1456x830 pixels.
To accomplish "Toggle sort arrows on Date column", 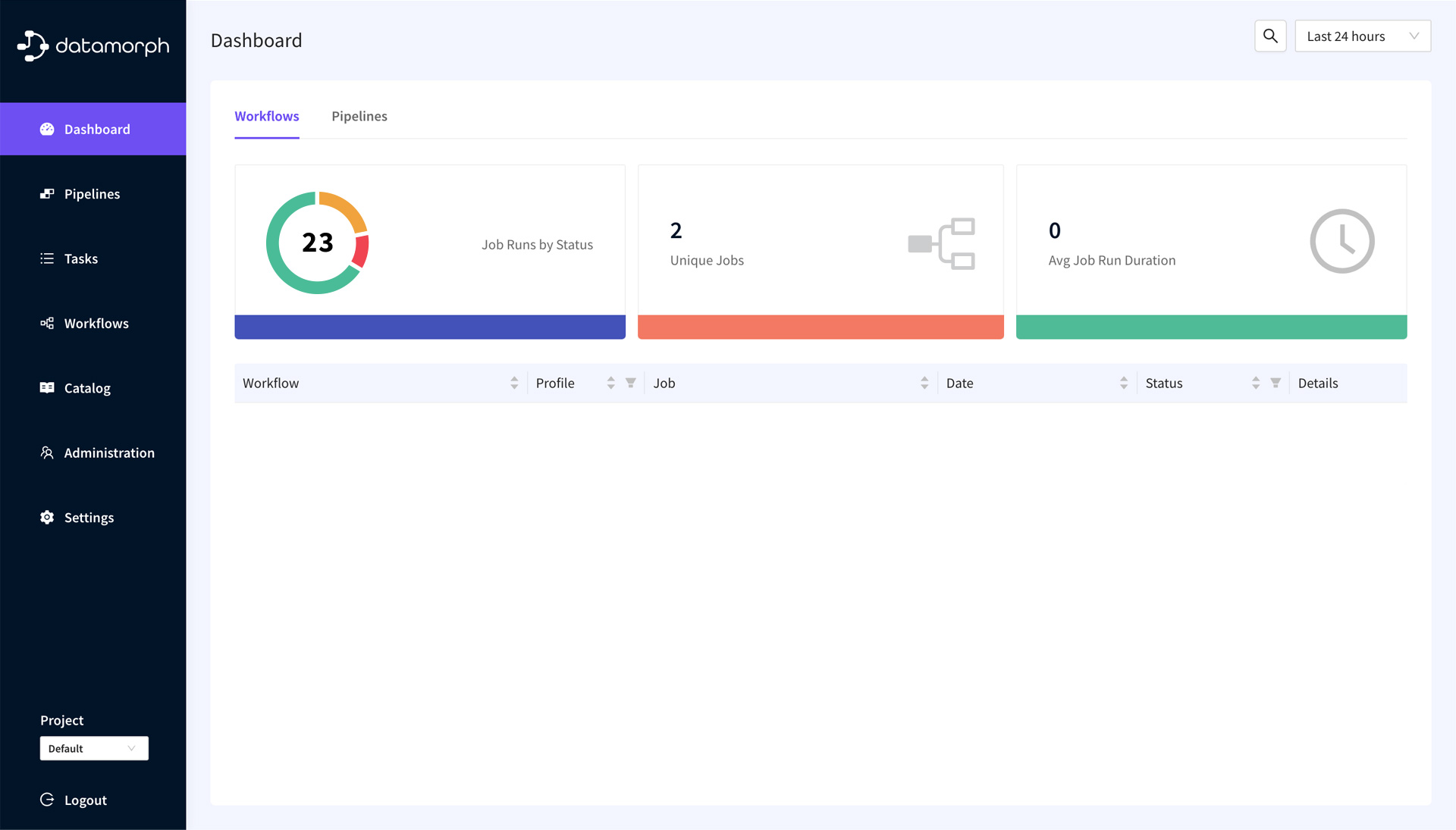I will click(x=1124, y=383).
